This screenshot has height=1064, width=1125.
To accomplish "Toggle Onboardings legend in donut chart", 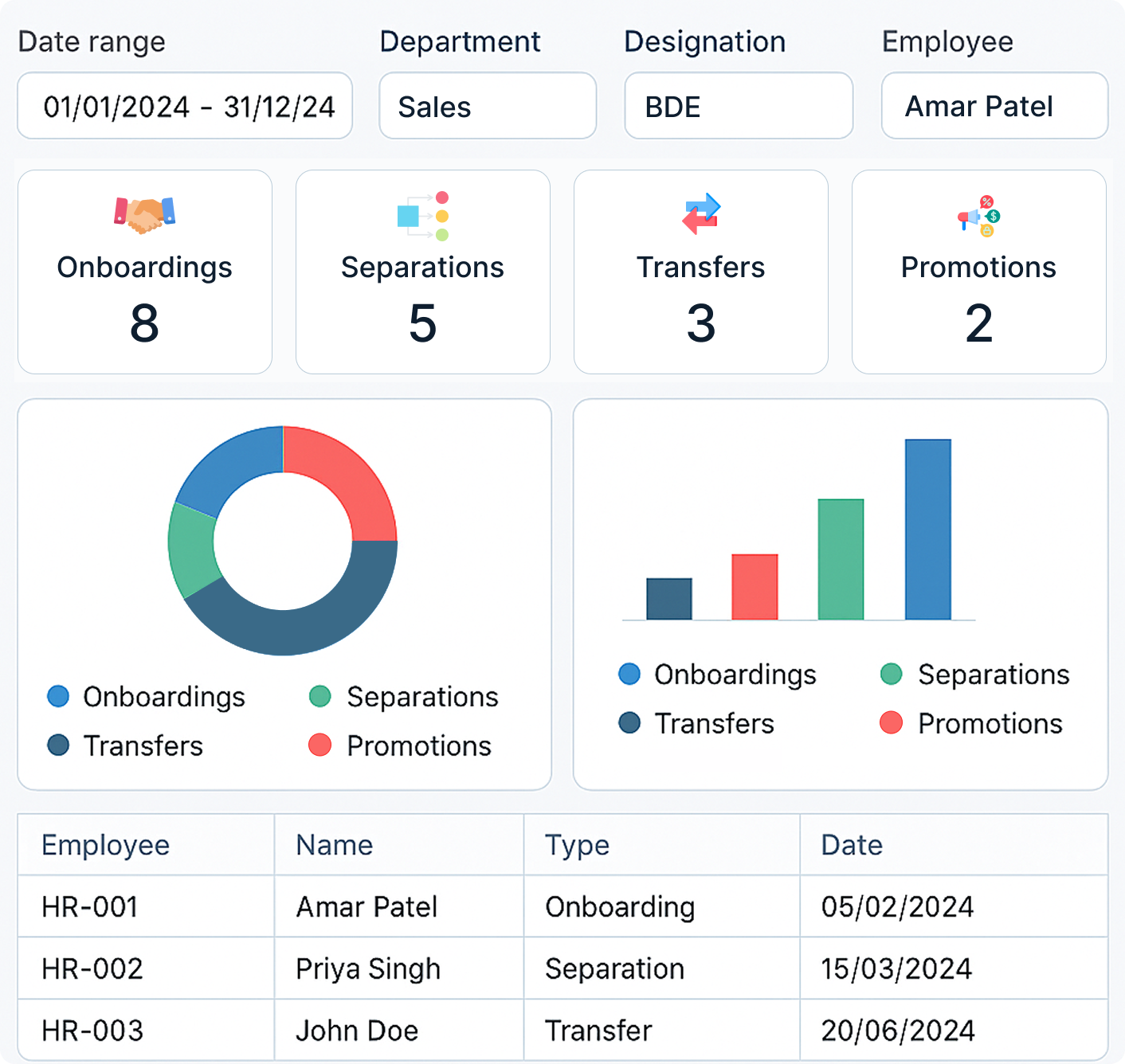I will pos(147,697).
